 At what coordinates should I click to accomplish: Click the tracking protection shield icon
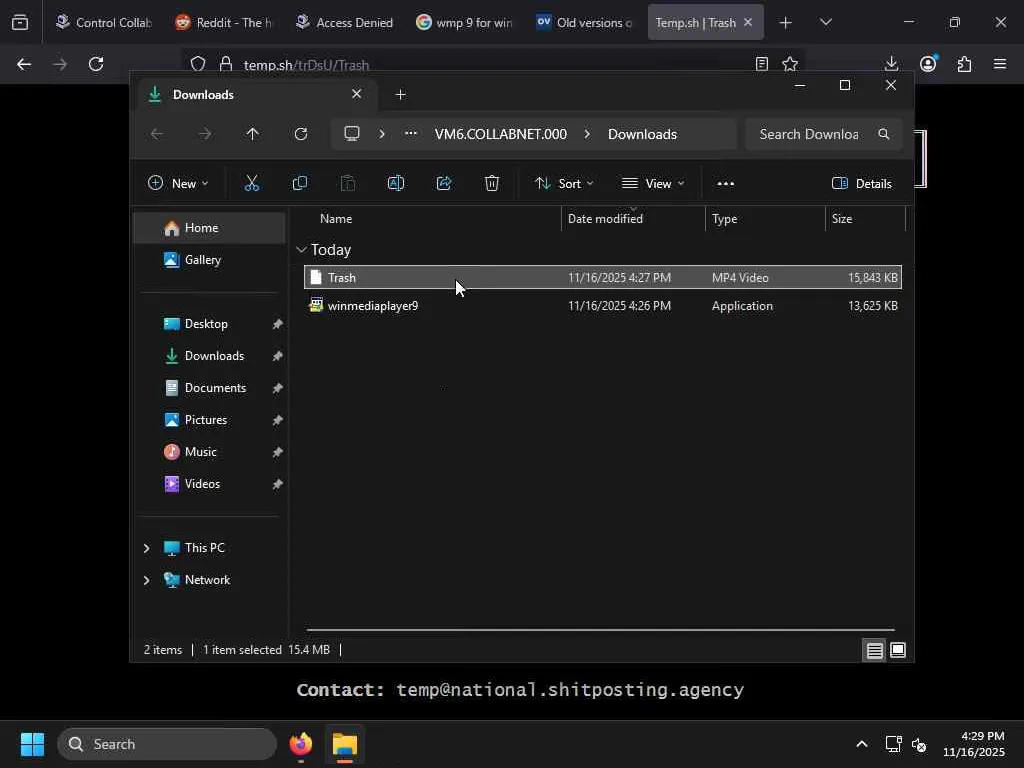(x=198, y=64)
